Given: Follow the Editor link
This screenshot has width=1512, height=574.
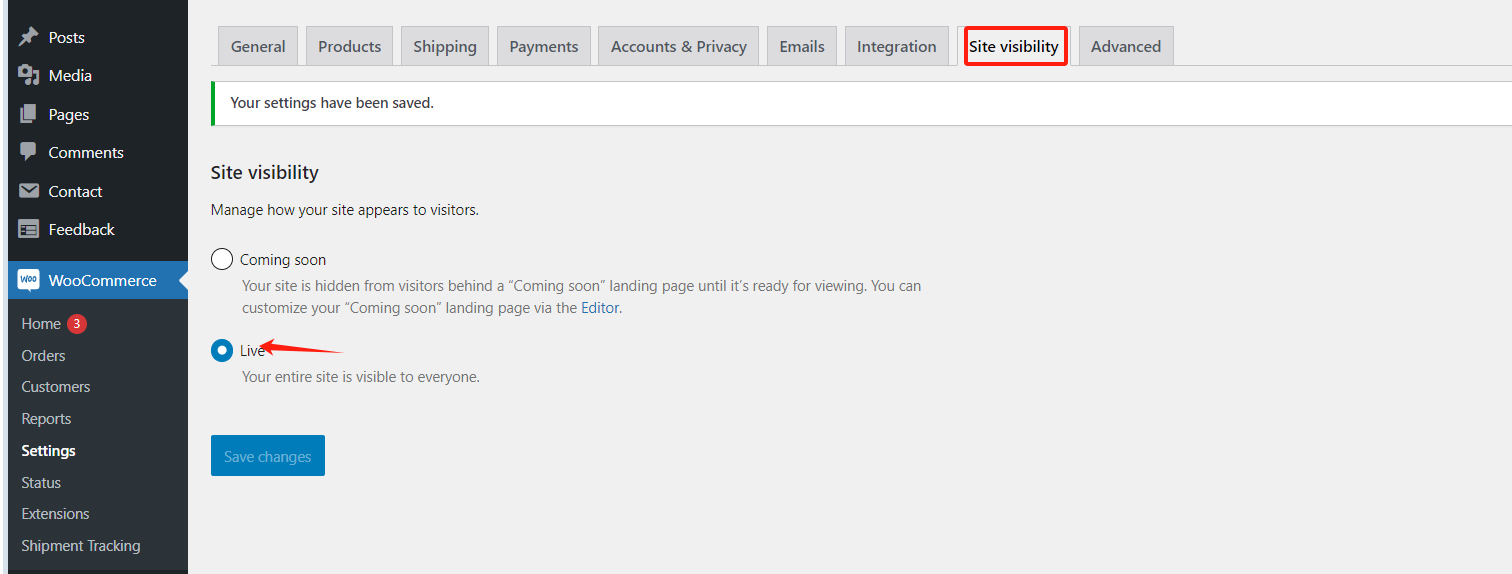Looking at the screenshot, I should (600, 308).
